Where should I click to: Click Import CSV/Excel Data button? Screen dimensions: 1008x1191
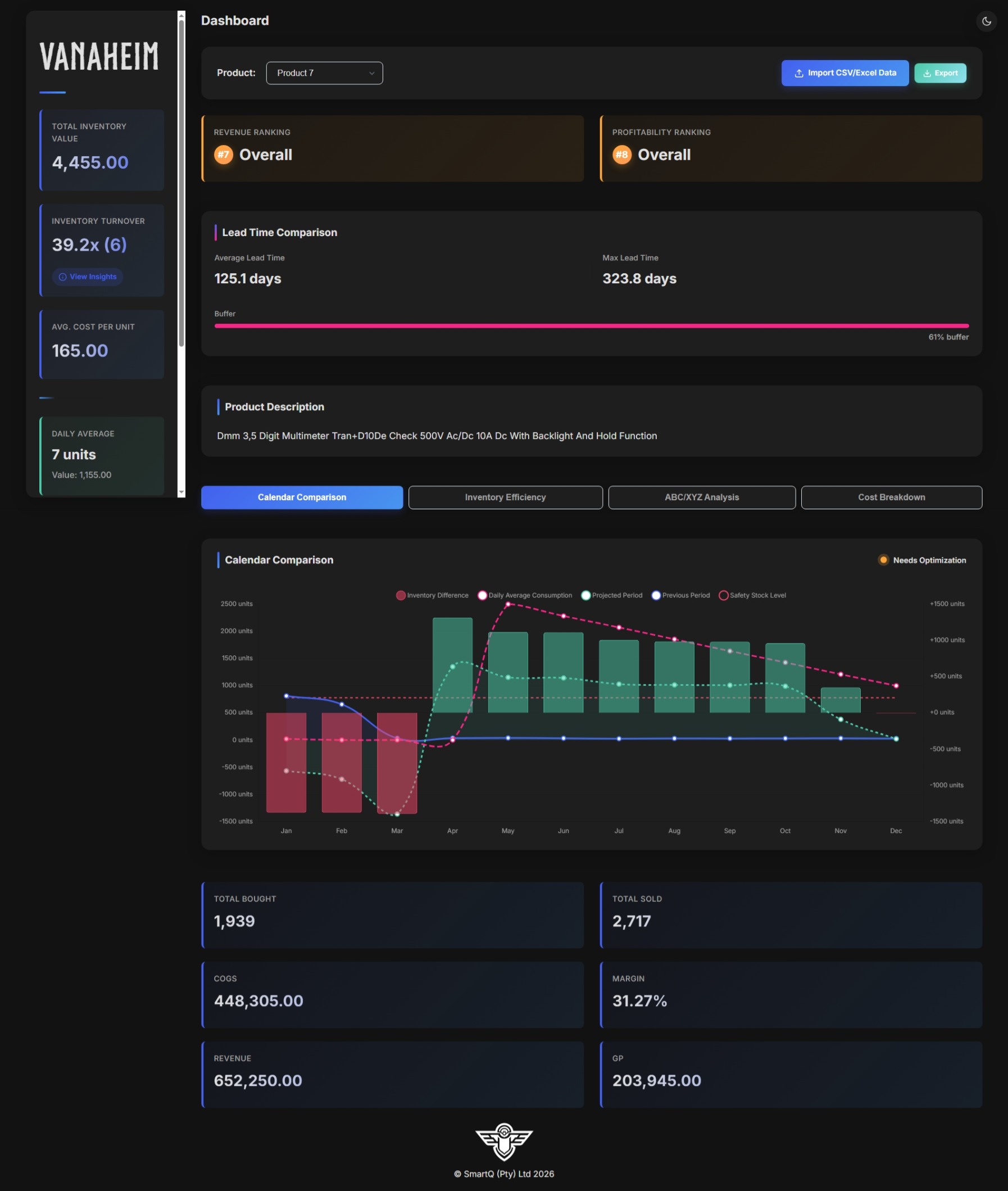845,73
